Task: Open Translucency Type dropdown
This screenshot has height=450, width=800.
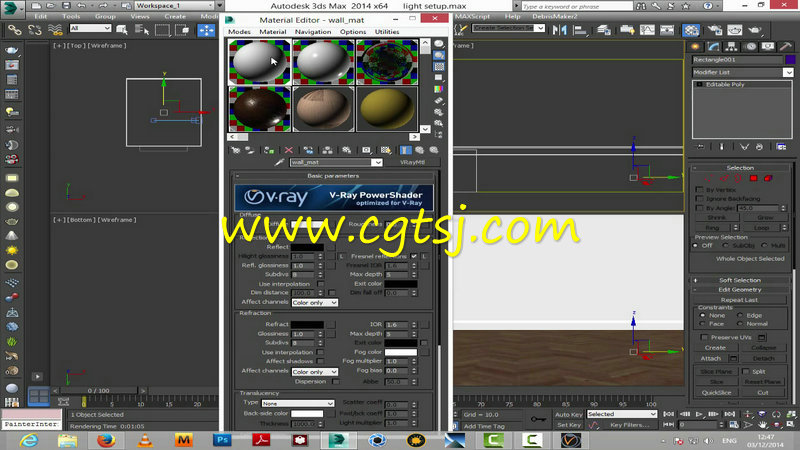Action: (298, 403)
